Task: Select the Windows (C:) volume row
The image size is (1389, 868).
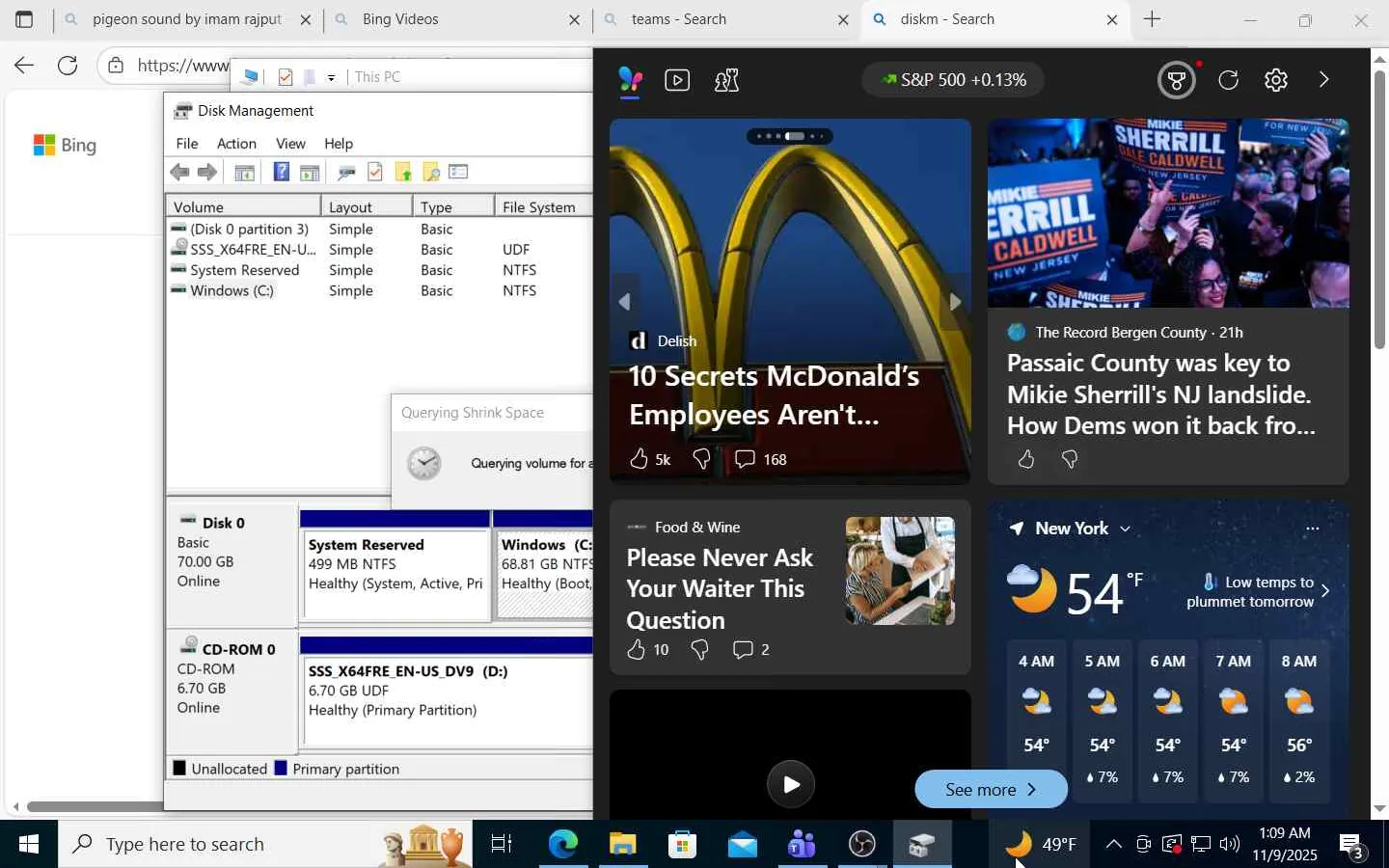Action: pos(380,291)
